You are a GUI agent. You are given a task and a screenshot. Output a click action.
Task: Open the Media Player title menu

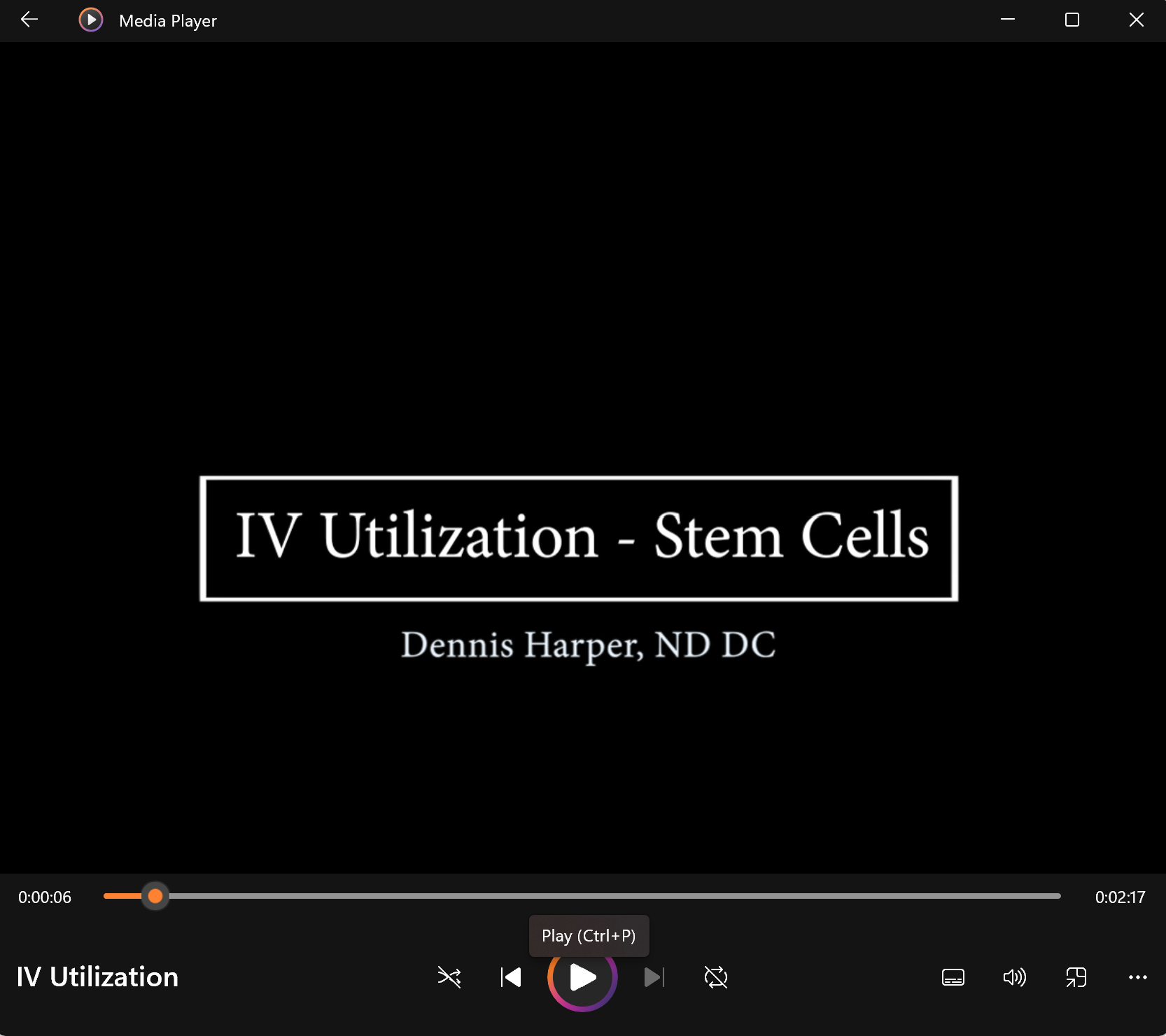167,20
